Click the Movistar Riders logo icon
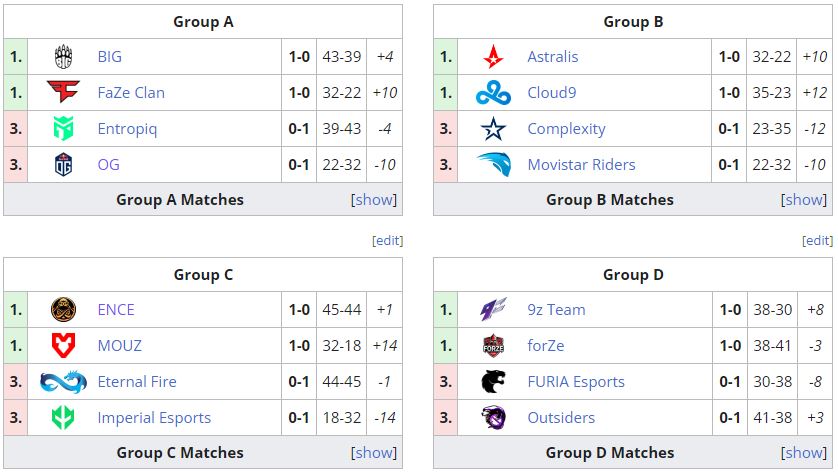 click(x=493, y=165)
